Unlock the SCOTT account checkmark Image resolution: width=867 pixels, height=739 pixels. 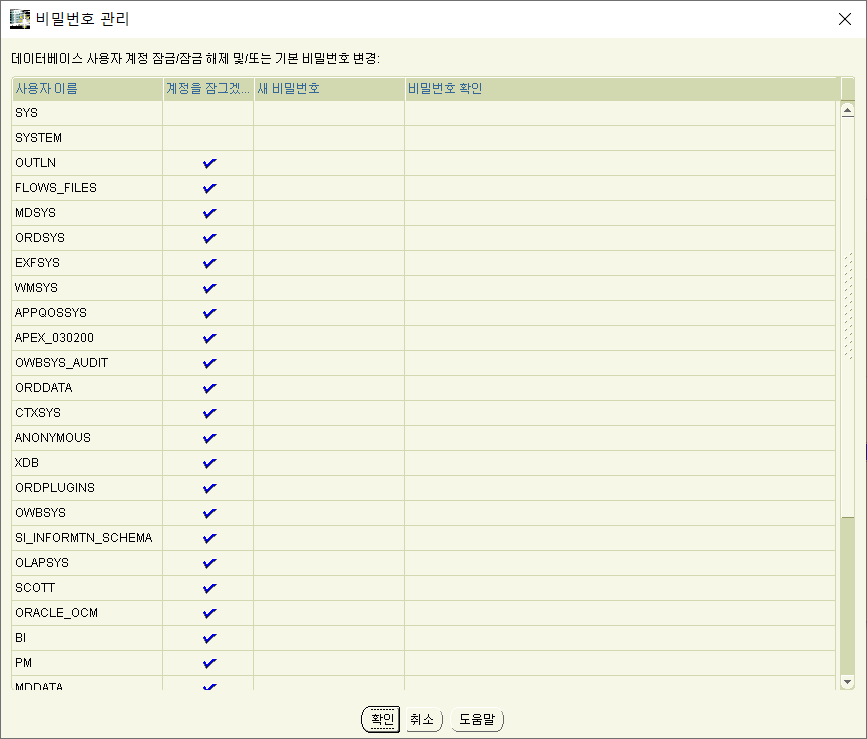[209, 588]
